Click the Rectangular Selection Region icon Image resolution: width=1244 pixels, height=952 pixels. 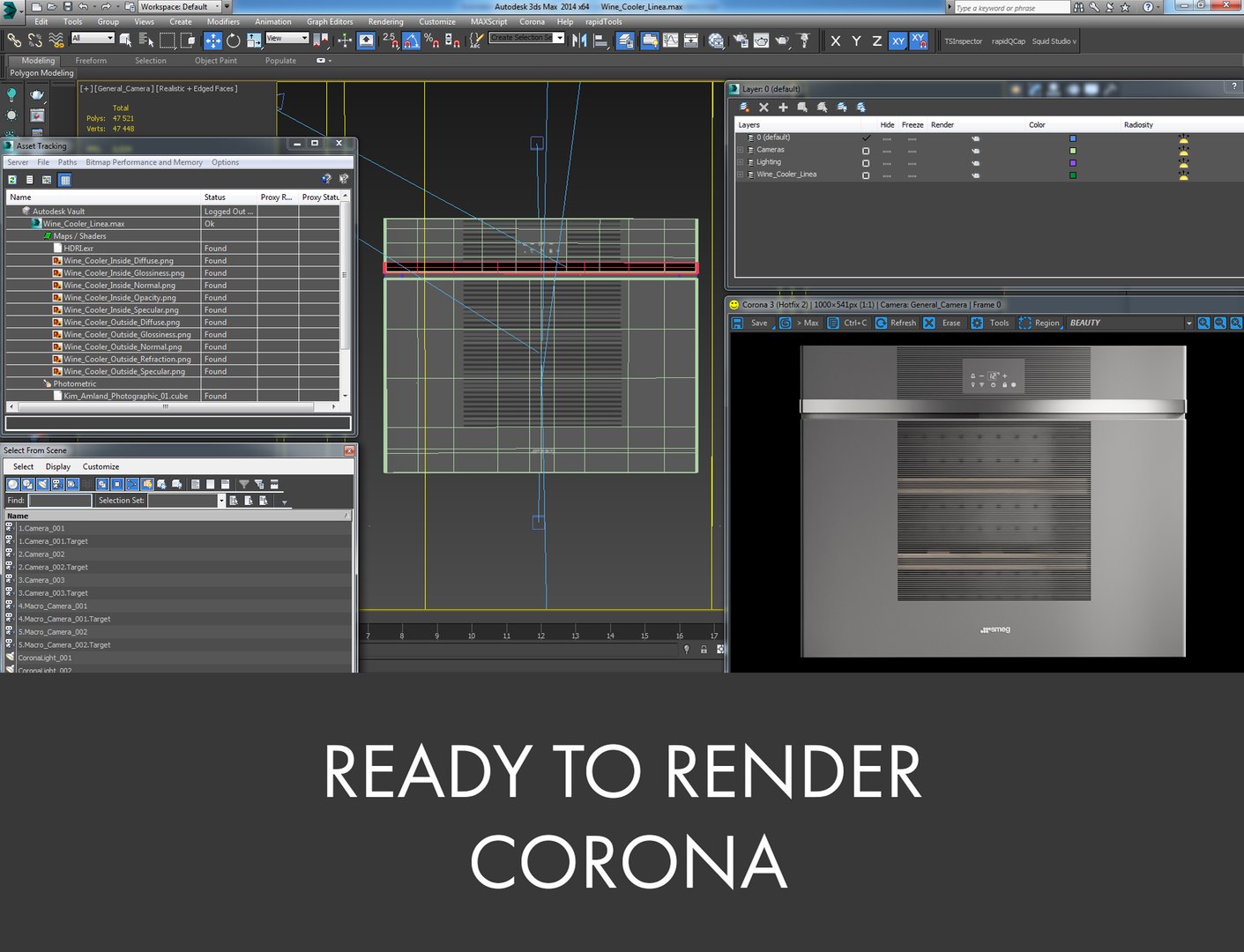pyautogui.click(x=167, y=41)
